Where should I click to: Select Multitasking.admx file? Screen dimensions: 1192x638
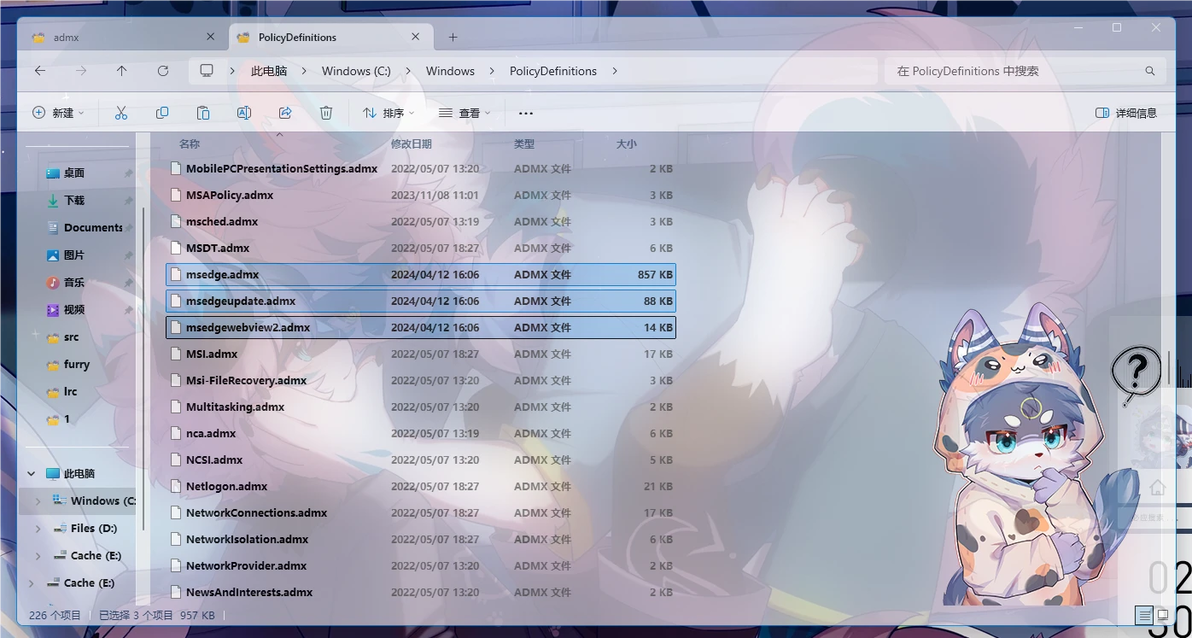(421, 407)
